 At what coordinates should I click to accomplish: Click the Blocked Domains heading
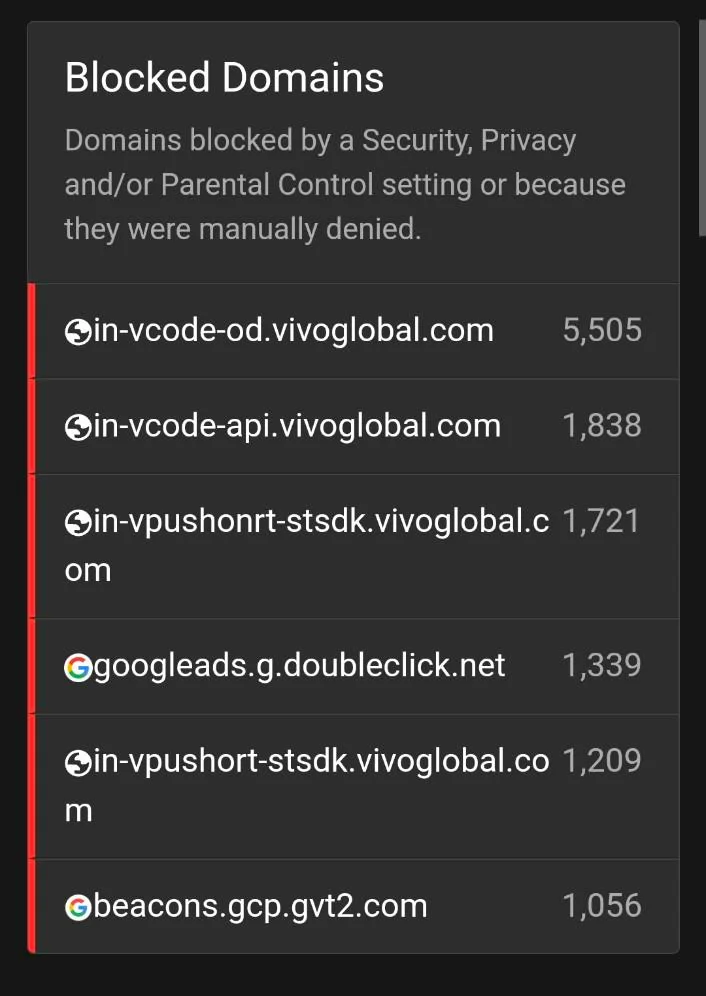point(224,78)
